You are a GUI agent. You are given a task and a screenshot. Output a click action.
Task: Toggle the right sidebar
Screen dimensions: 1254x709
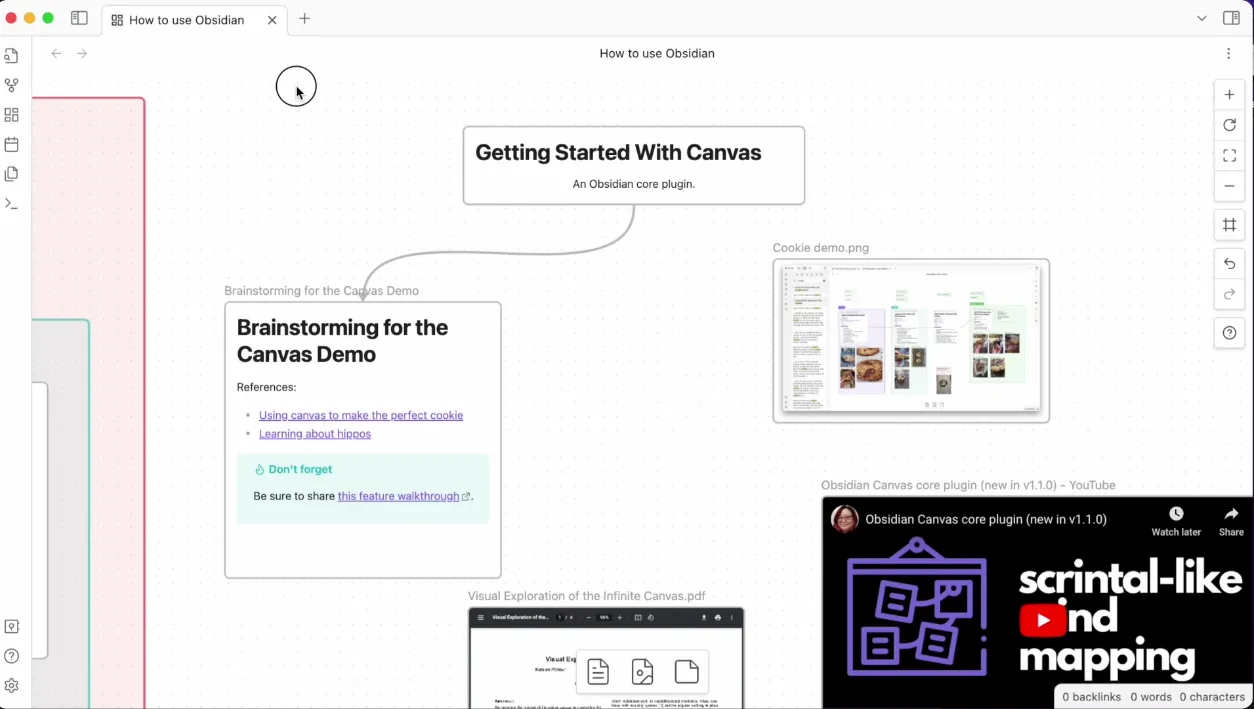pyautogui.click(x=1231, y=18)
